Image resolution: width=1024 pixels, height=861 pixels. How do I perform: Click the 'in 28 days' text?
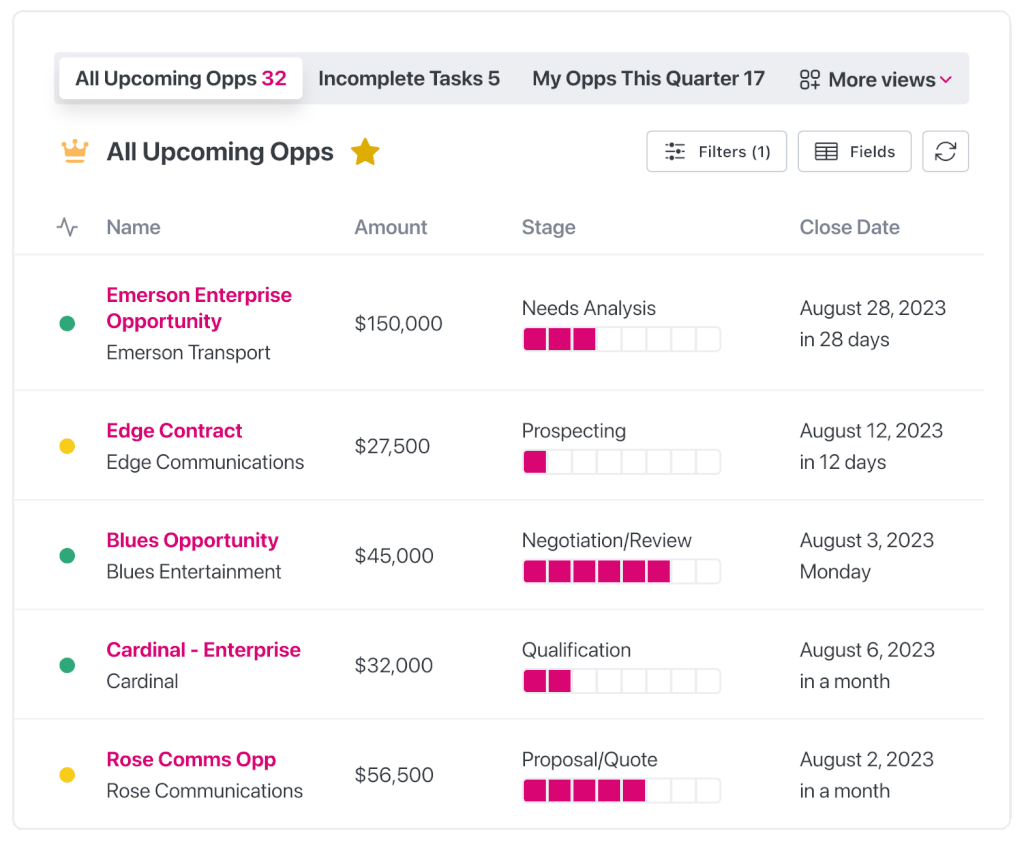click(x=844, y=340)
